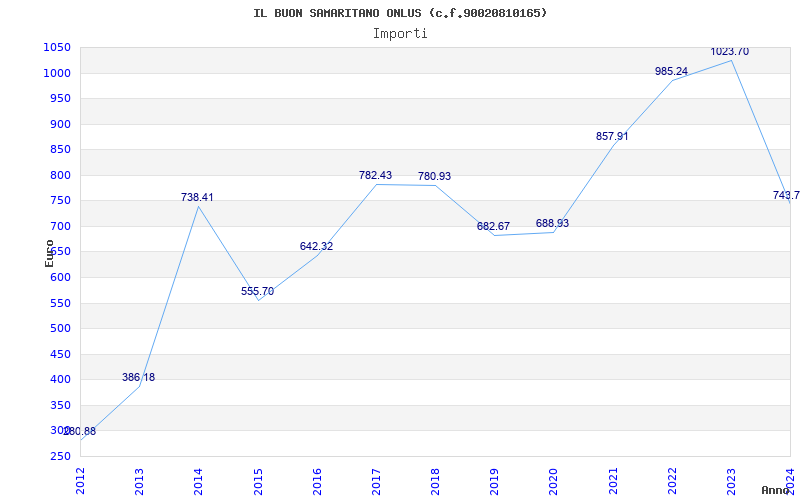Click the 850 y-axis tick label
Viewport: 800px width, 500px height.
click(60, 150)
